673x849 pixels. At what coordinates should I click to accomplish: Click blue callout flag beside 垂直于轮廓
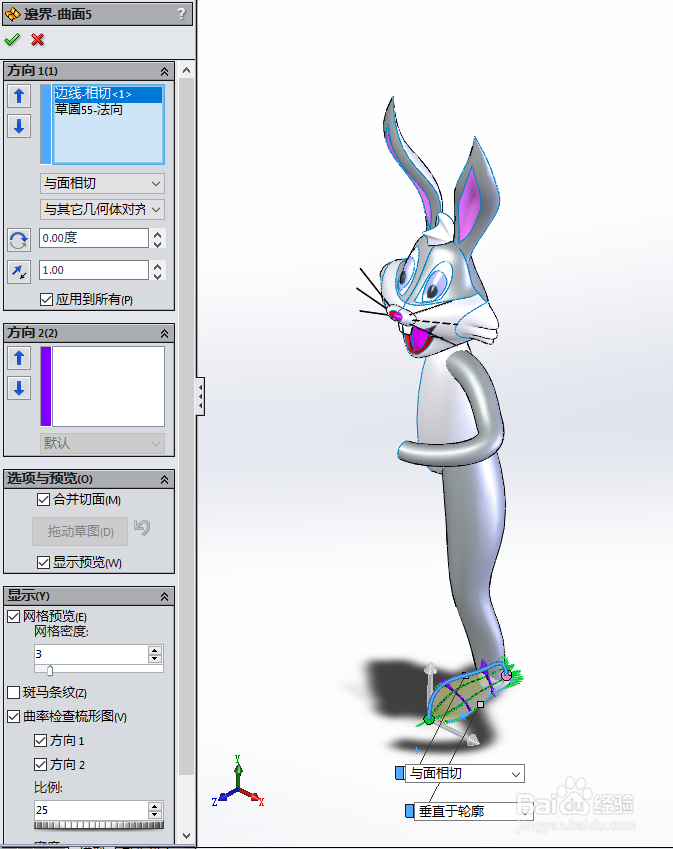(x=410, y=811)
